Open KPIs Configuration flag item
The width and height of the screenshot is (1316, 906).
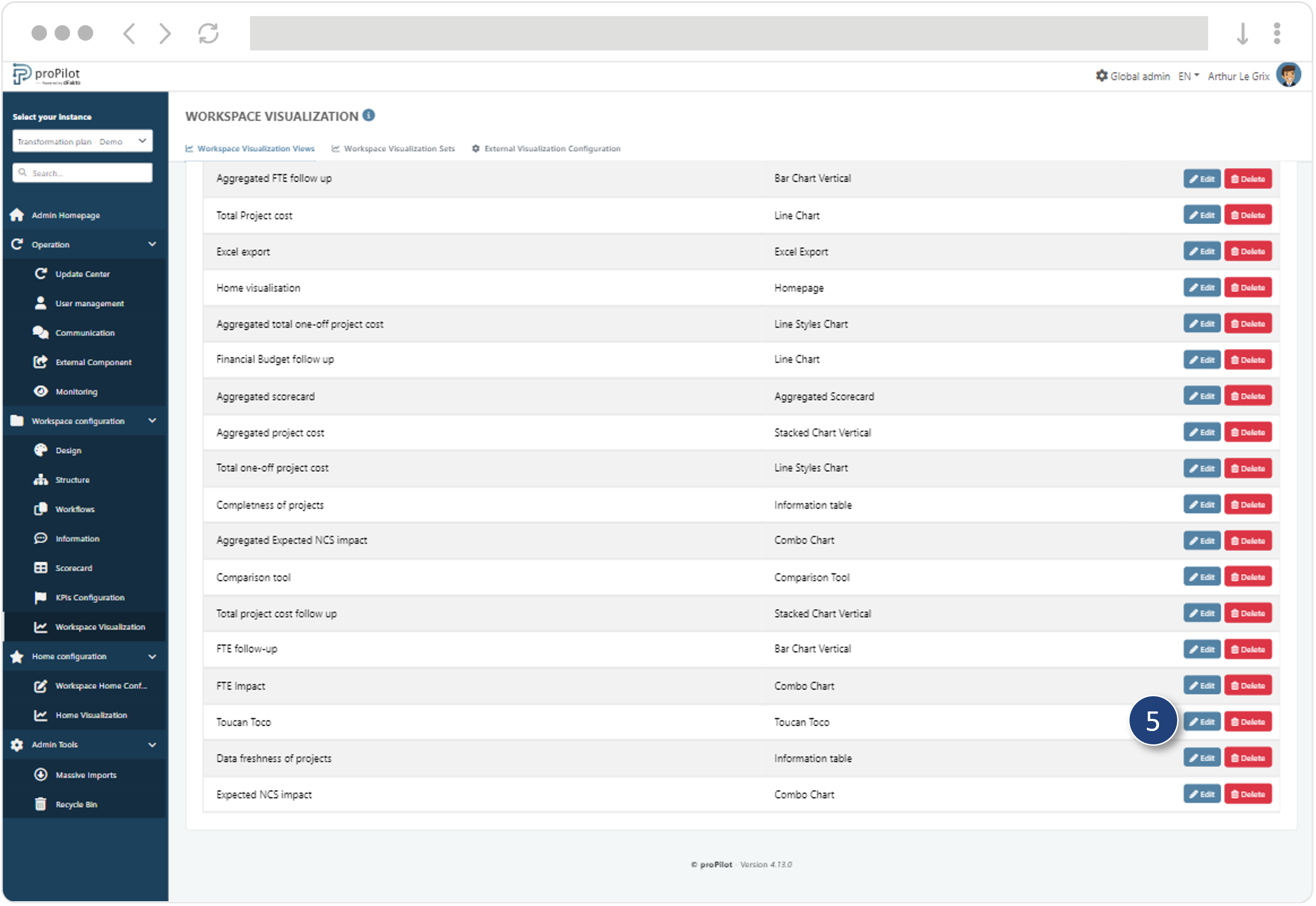click(89, 598)
